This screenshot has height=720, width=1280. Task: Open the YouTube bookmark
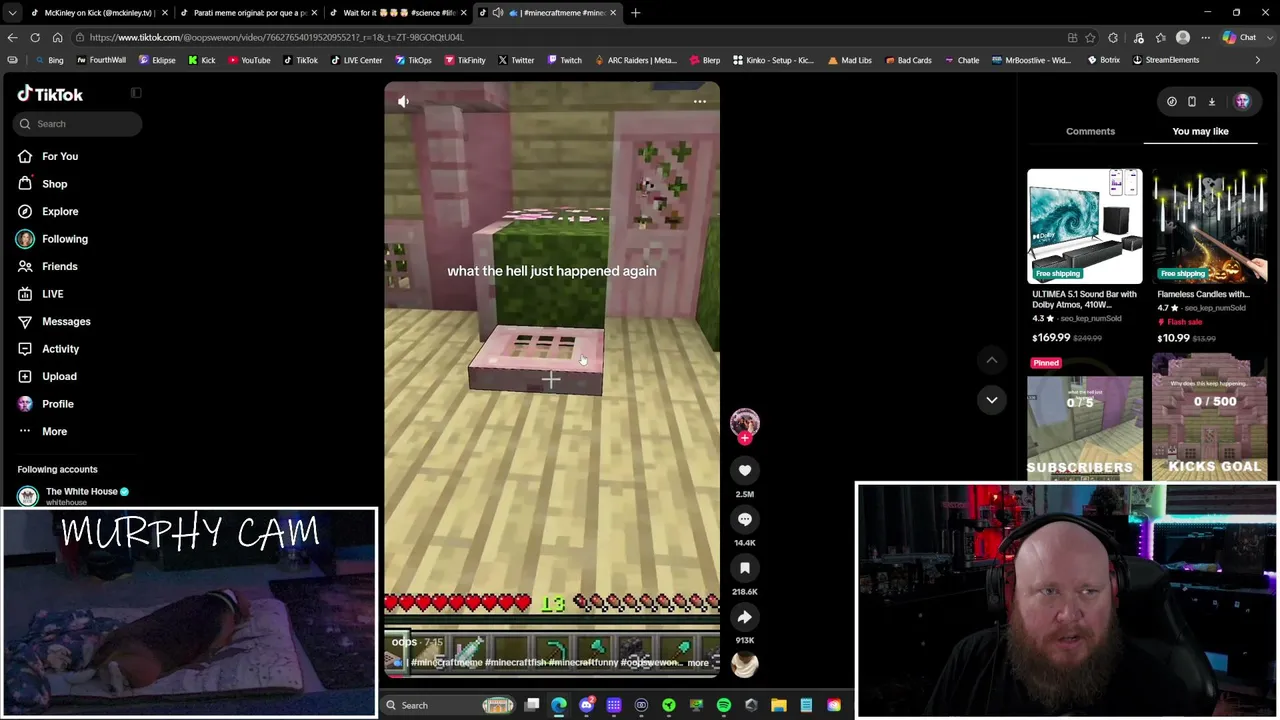pos(249,60)
